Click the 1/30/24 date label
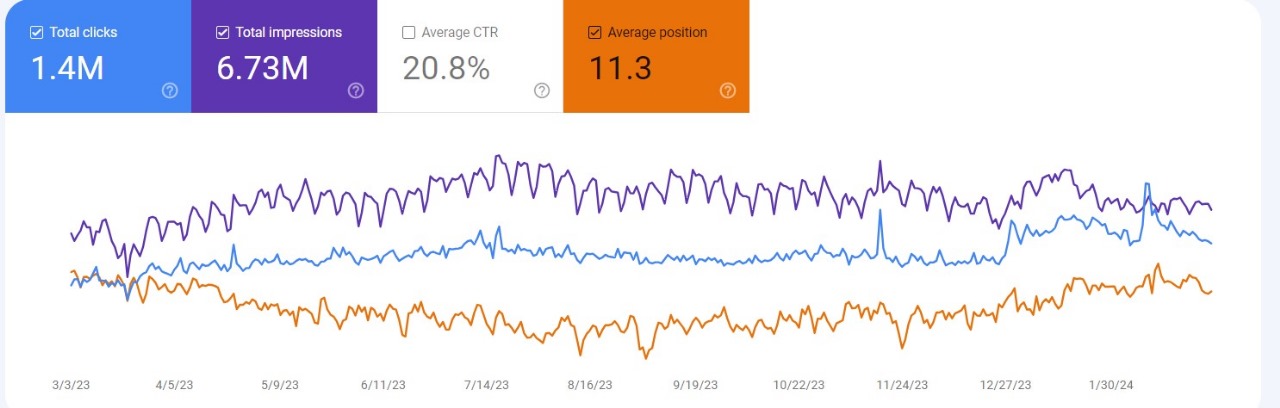Viewport: 1280px width, 408px height. [1110, 385]
